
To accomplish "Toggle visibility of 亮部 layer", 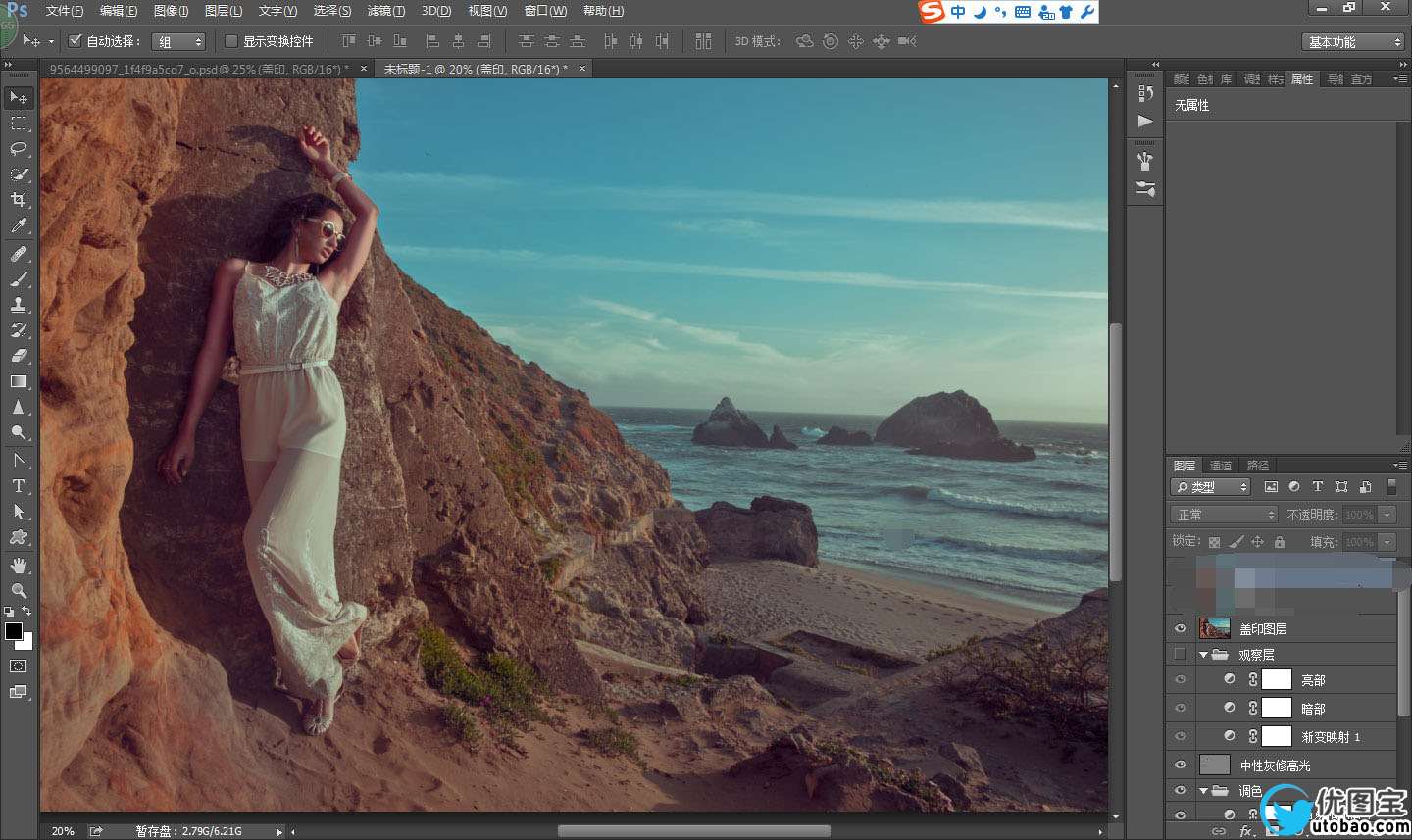I will (x=1181, y=680).
